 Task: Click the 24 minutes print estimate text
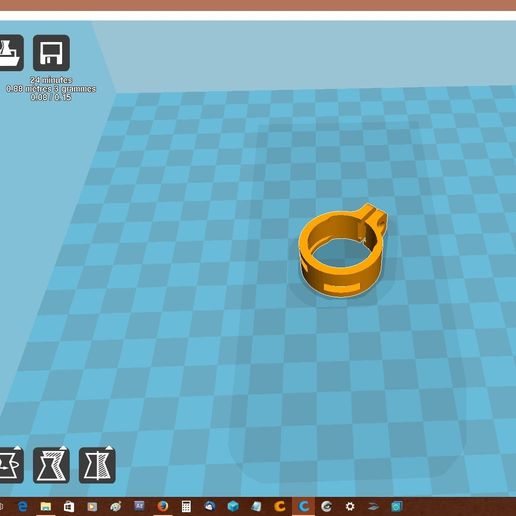51,80
